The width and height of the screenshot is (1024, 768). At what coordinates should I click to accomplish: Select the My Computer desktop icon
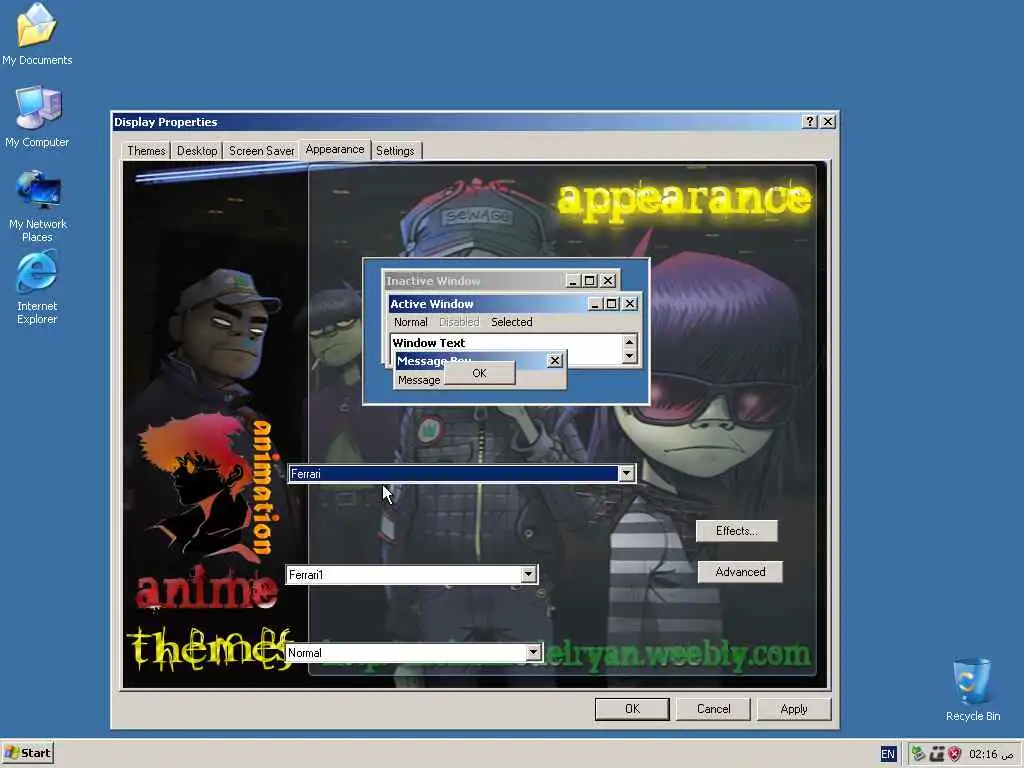(37, 117)
